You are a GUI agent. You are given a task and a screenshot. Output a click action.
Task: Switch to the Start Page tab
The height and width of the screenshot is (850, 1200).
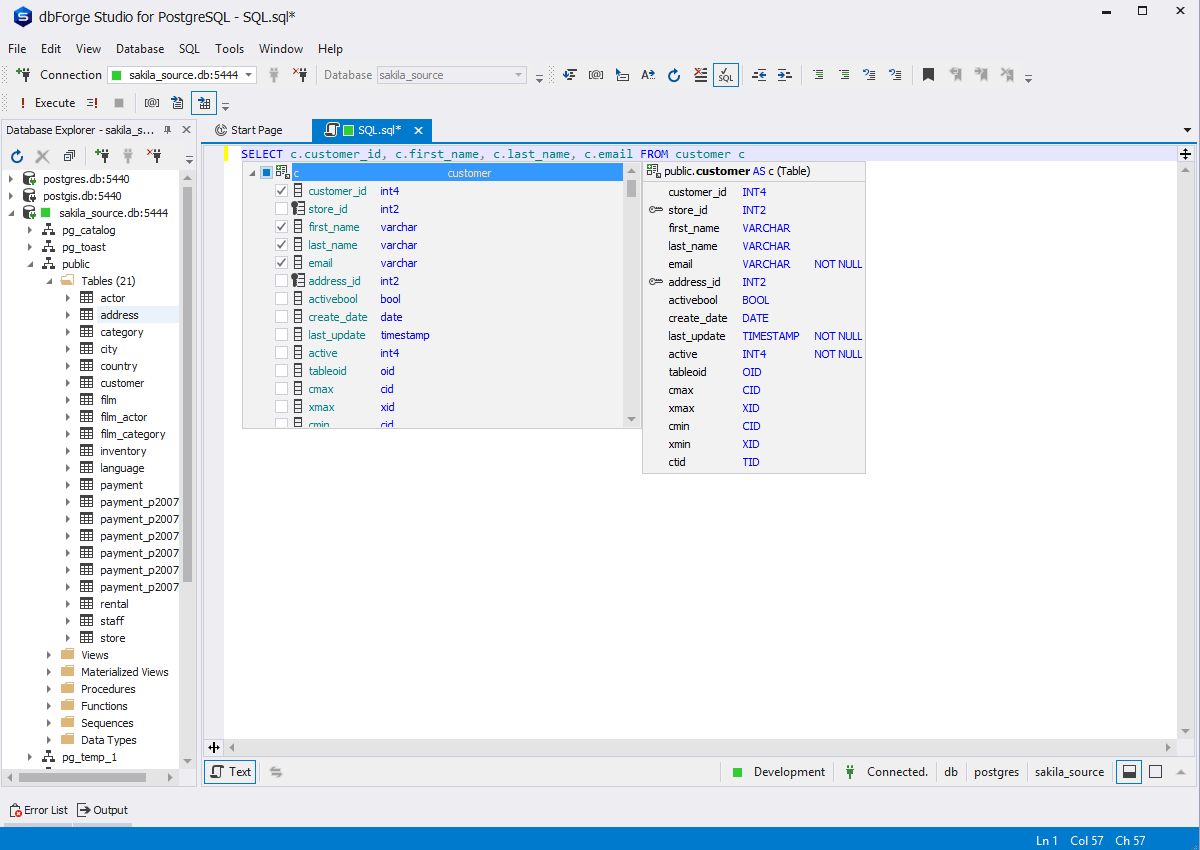(249, 130)
